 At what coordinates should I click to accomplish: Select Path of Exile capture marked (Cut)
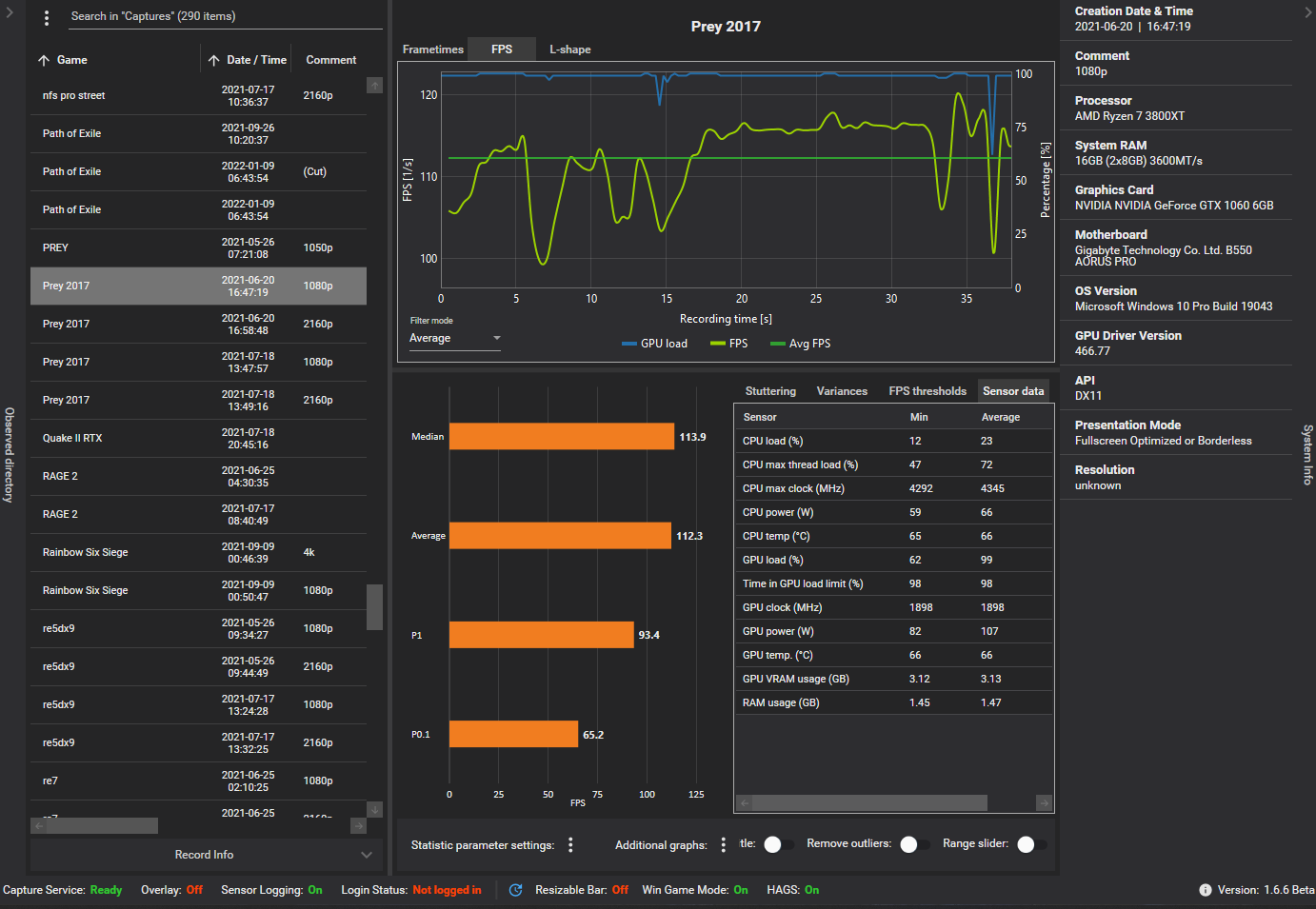[x=198, y=172]
